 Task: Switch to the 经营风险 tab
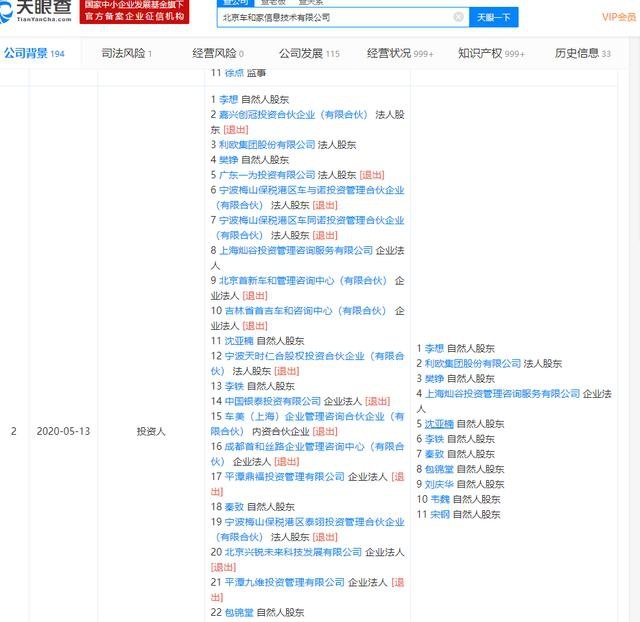coord(218,53)
